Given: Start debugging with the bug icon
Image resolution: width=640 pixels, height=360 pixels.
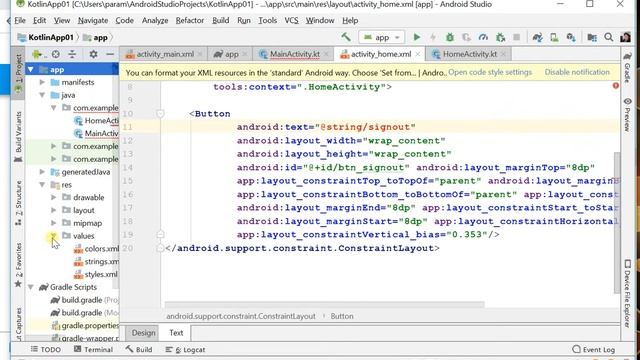Looking at the screenshot, I should [x=450, y=37].
